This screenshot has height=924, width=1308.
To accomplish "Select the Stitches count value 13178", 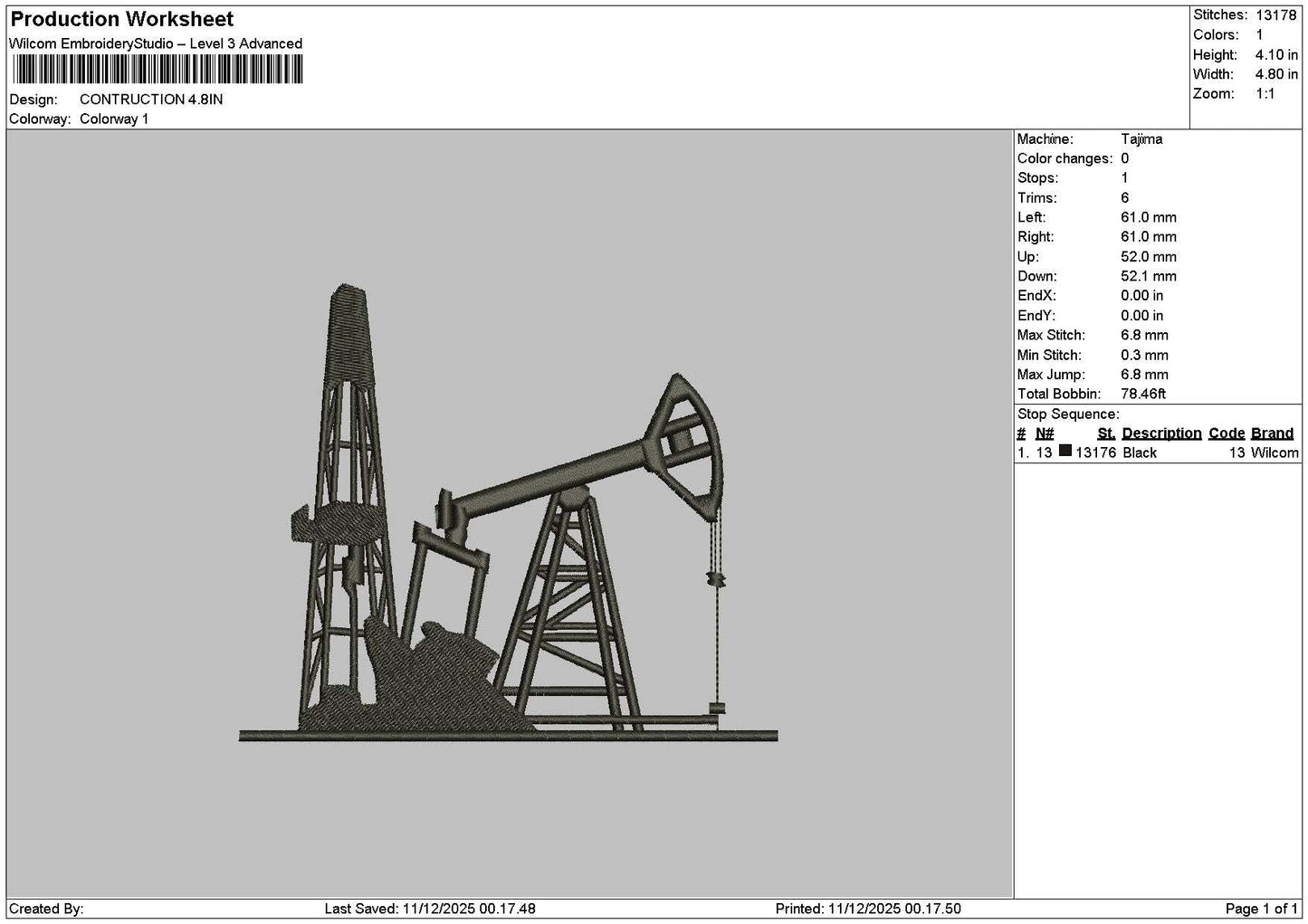I will point(1276,14).
